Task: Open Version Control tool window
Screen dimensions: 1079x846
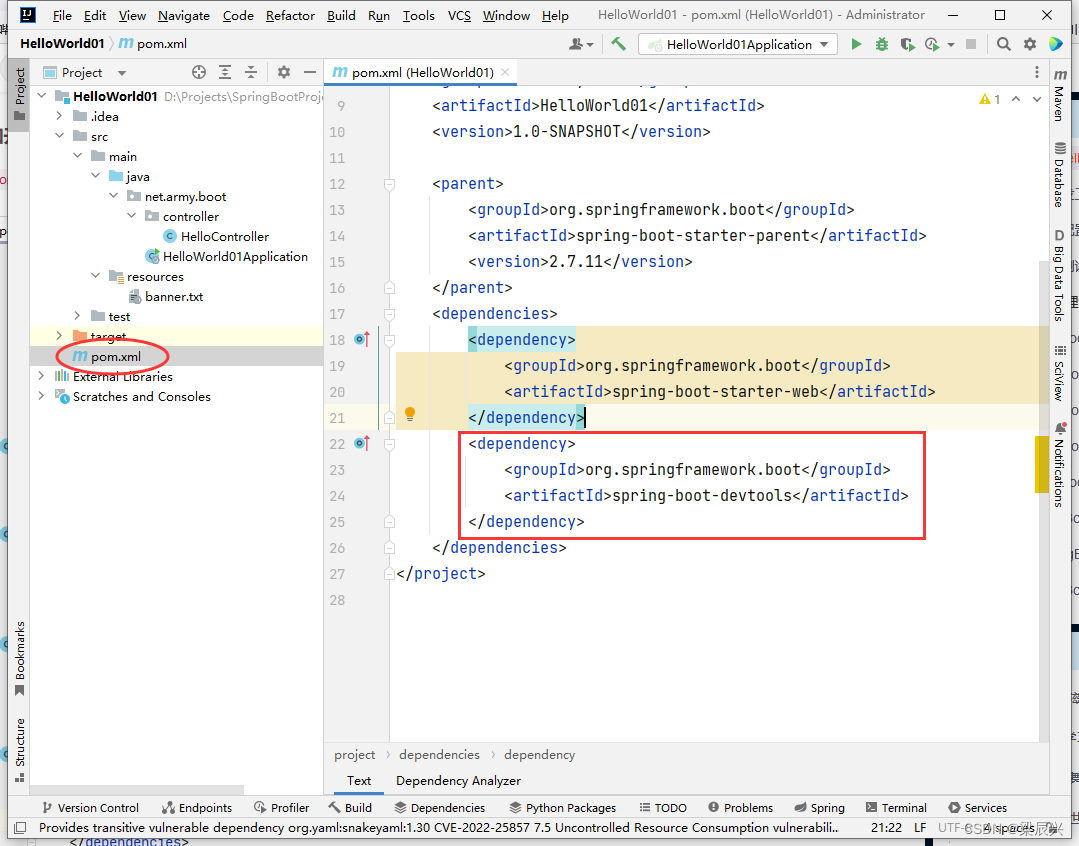Action: [90, 807]
